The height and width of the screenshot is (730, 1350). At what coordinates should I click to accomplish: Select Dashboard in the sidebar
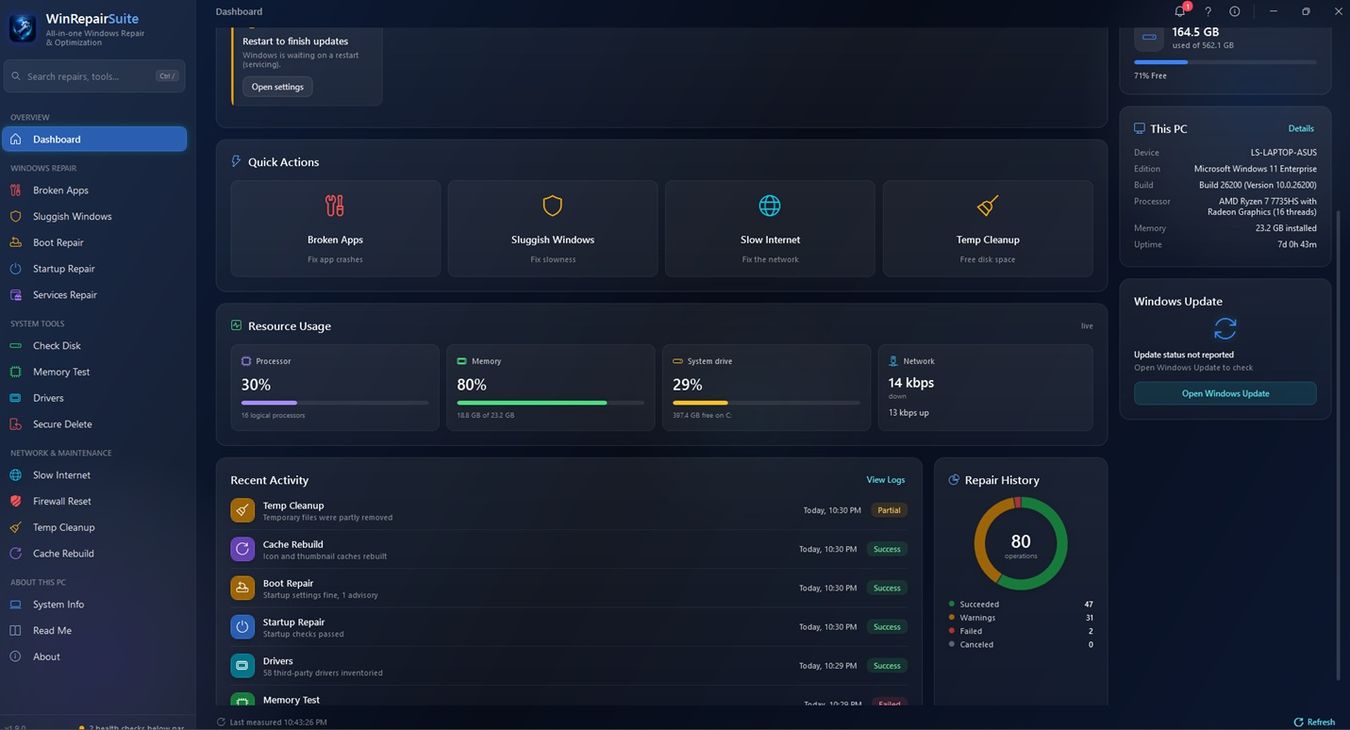coord(94,139)
